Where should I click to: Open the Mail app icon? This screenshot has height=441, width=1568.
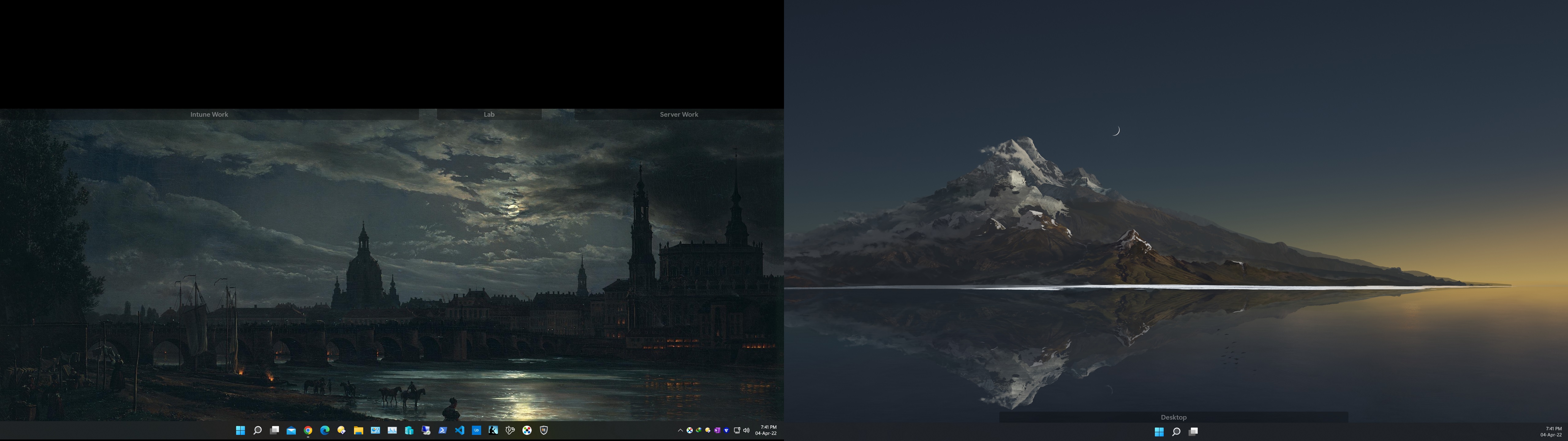click(292, 430)
